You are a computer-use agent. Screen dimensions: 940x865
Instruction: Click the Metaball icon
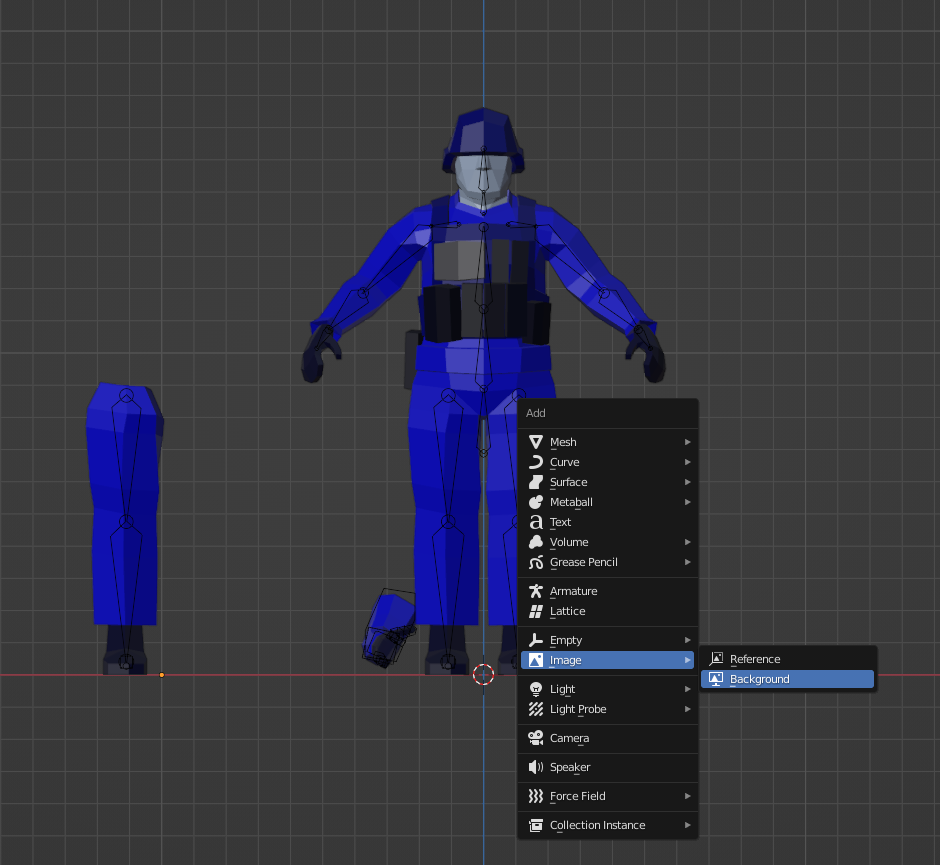click(x=536, y=502)
